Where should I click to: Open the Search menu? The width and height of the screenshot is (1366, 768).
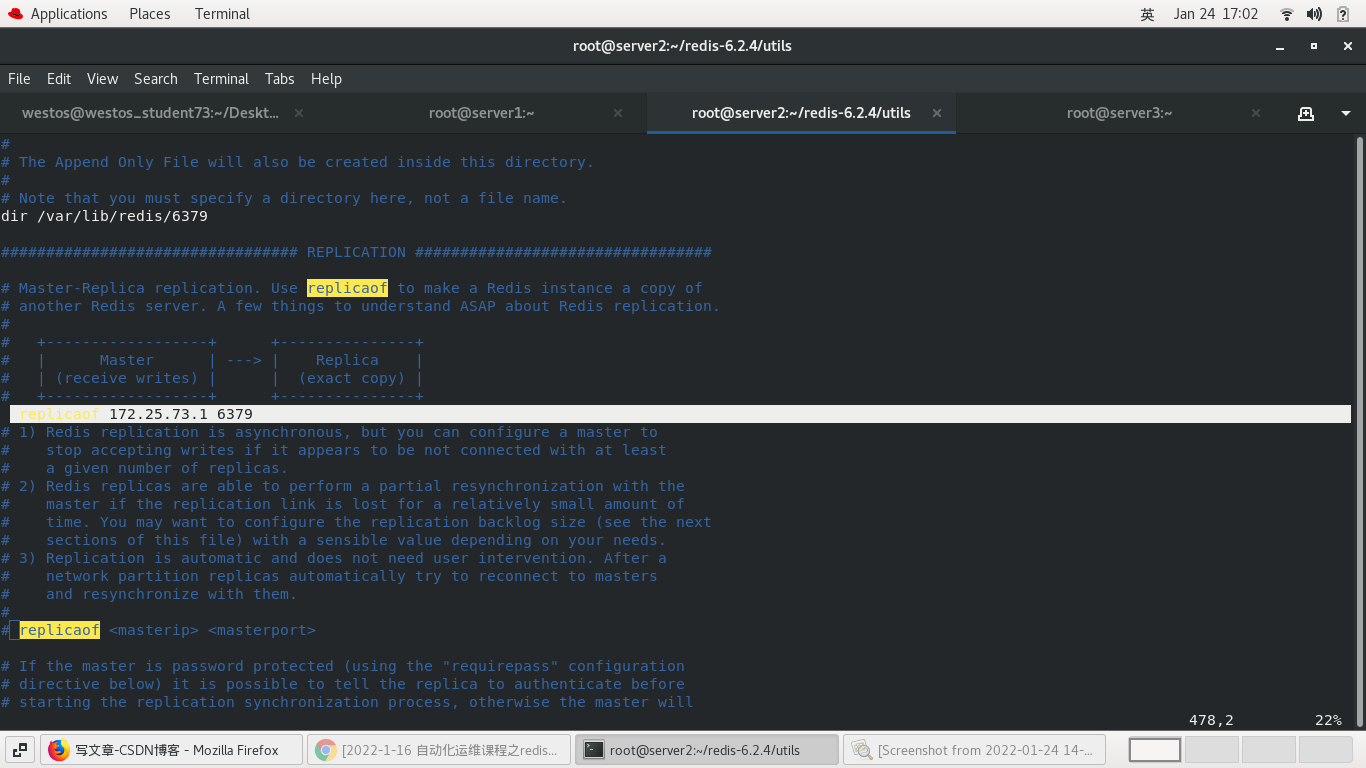[156, 79]
